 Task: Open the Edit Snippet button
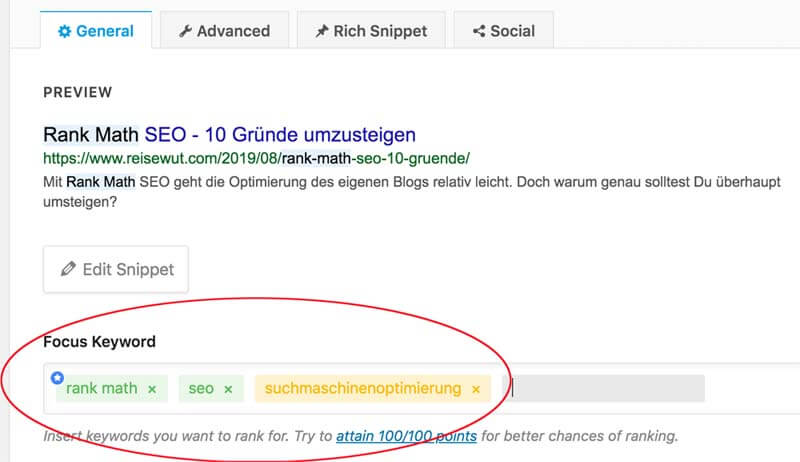pyautogui.click(x=116, y=269)
